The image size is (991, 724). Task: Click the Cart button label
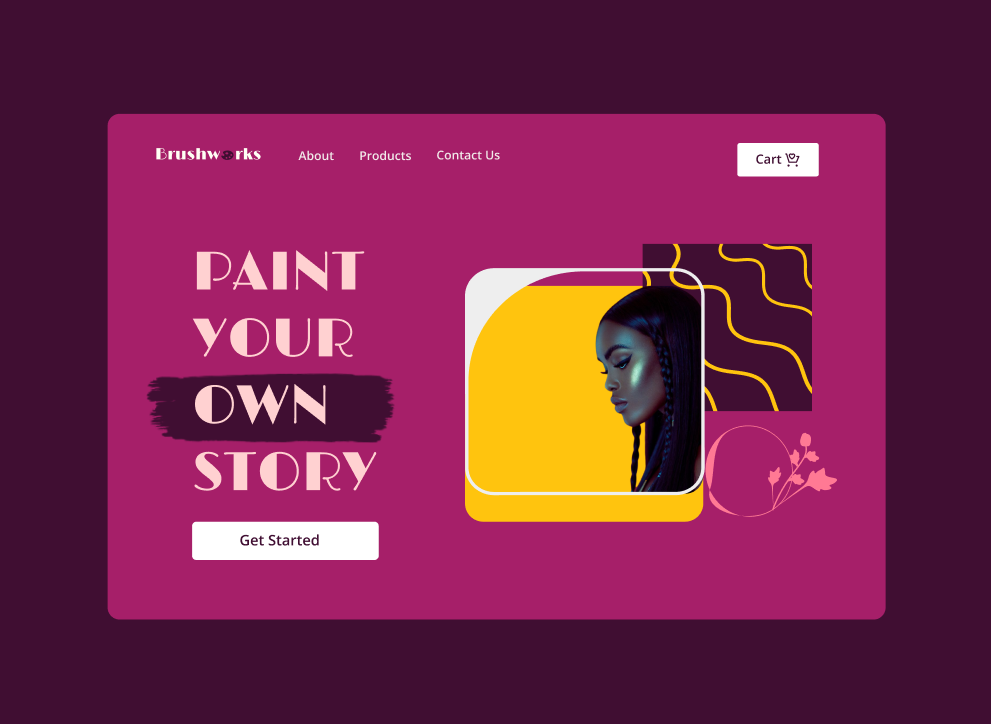(768, 159)
